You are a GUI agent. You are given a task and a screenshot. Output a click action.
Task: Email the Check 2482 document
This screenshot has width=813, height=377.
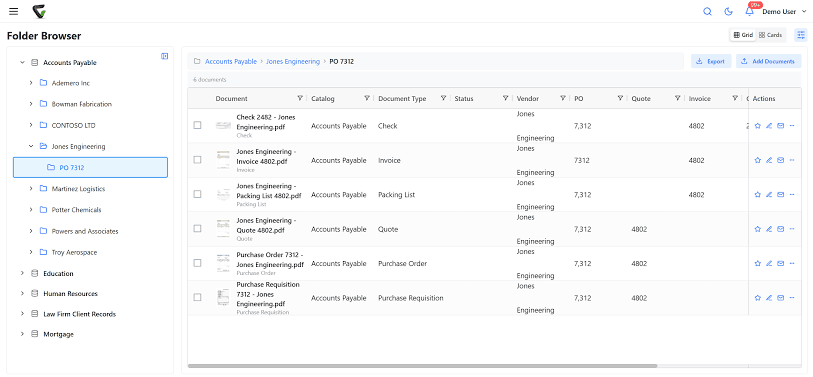coord(780,125)
